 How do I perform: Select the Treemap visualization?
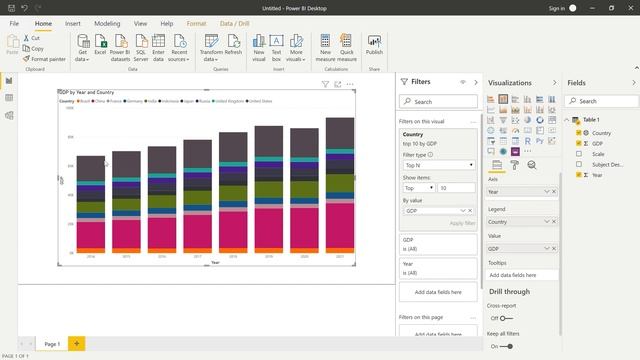pos(552,120)
